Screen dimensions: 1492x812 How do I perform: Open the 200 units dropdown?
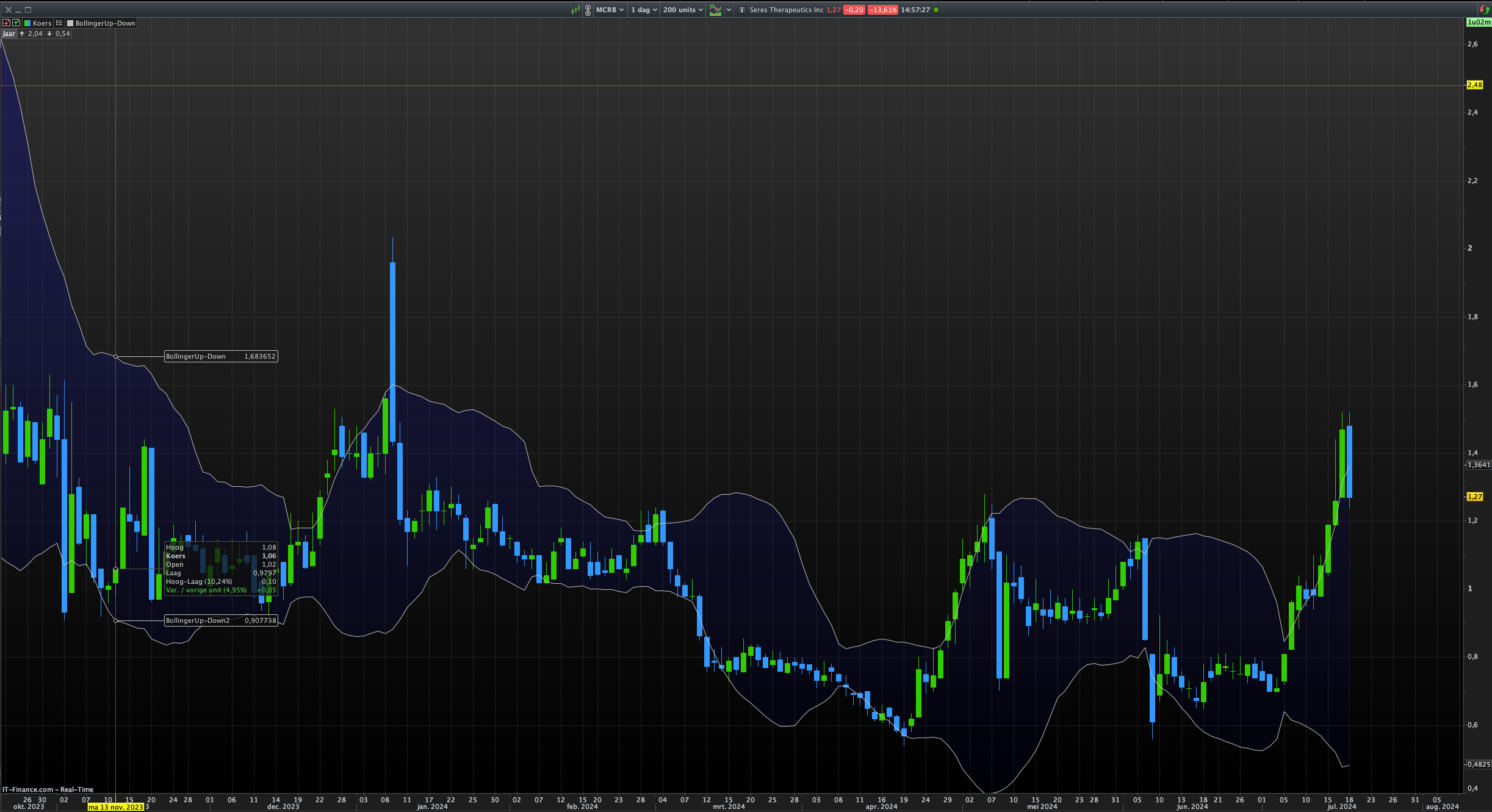[683, 10]
